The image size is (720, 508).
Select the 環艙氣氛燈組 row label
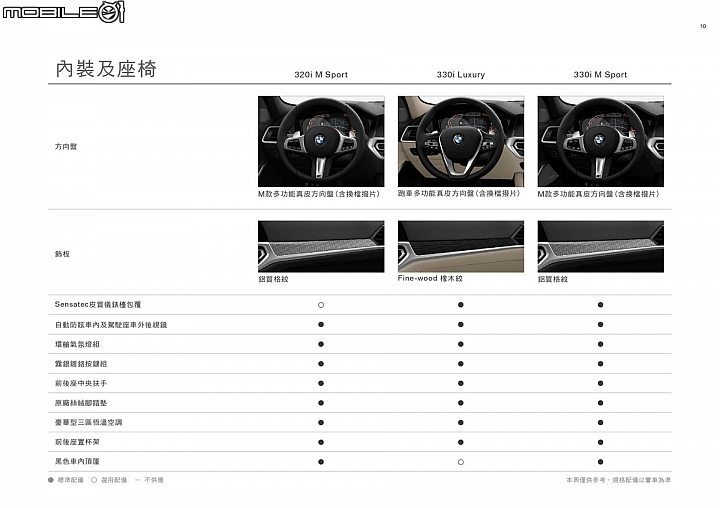point(77,344)
